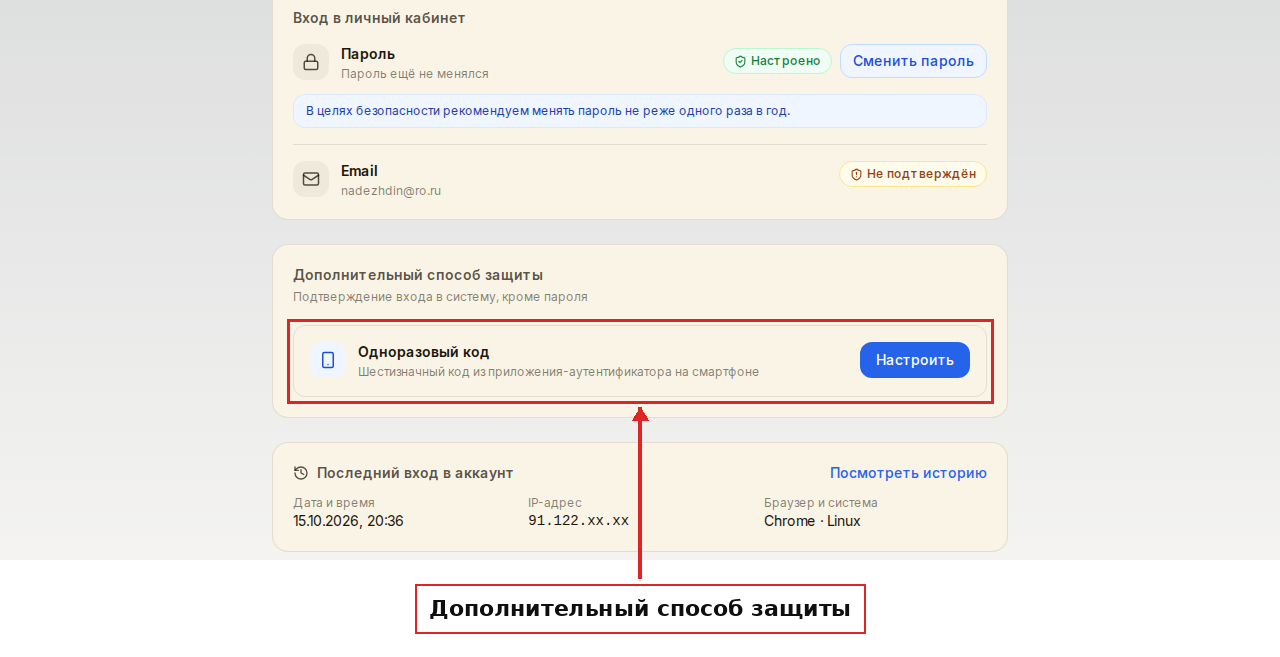Click the Пароль row title
1280x657 pixels.
pos(368,54)
